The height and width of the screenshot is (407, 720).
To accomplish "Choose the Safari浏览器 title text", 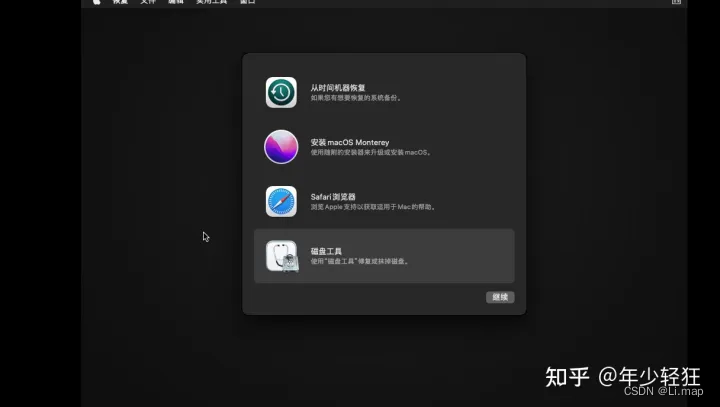I will (x=333, y=197).
